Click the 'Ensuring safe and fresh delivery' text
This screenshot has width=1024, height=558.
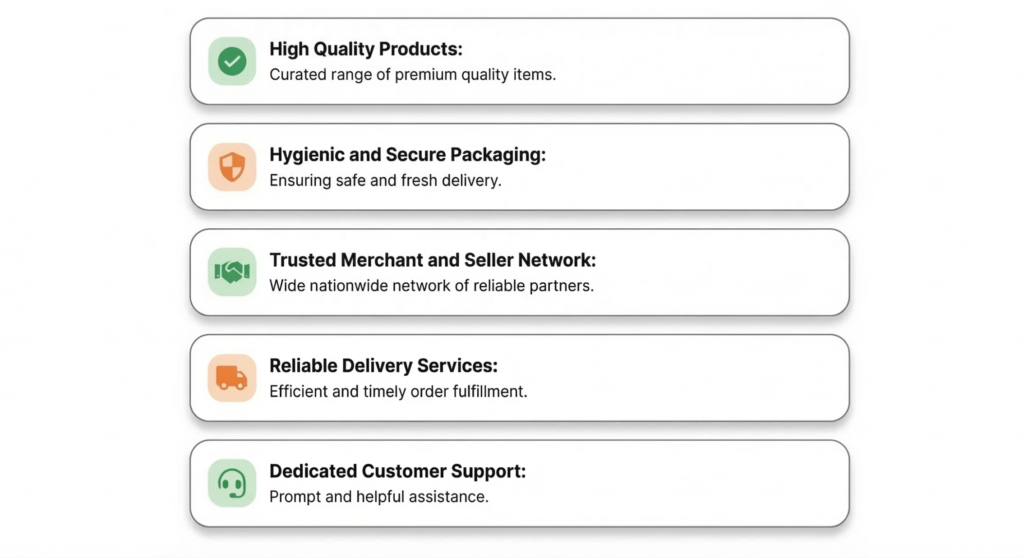[385, 181]
